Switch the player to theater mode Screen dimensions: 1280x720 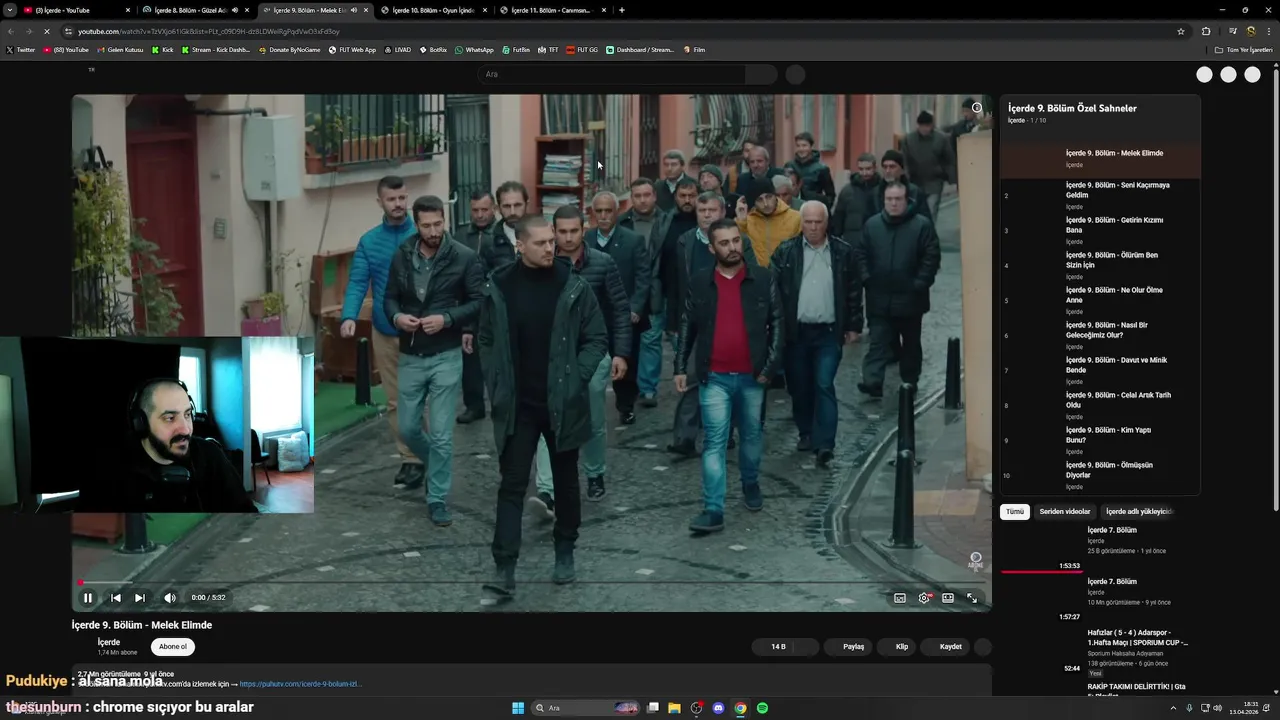click(x=948, y=598)
